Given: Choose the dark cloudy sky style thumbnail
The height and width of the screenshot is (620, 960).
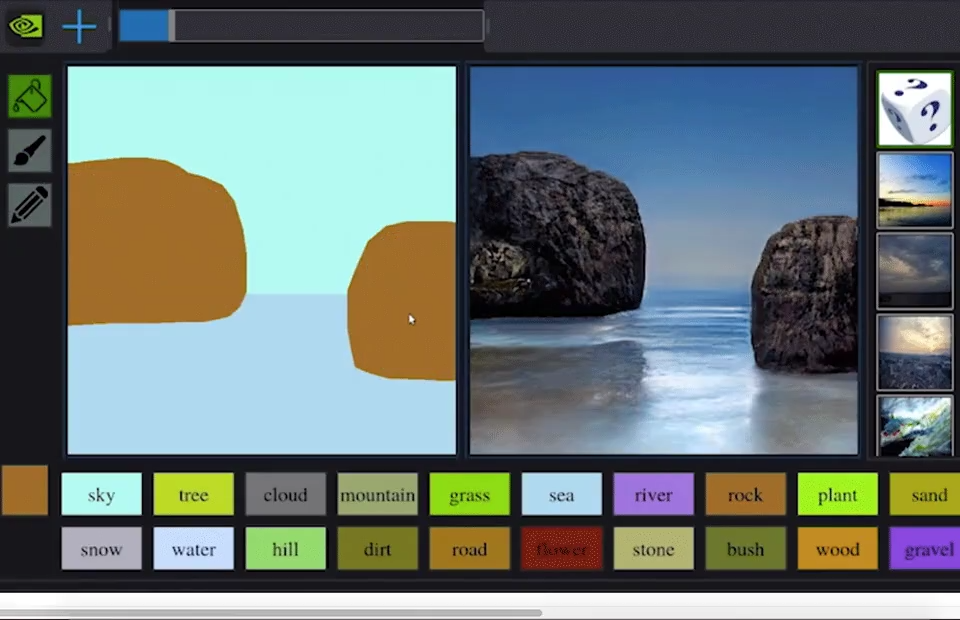Looking at the screenshot, I should [x=915, y=271].
